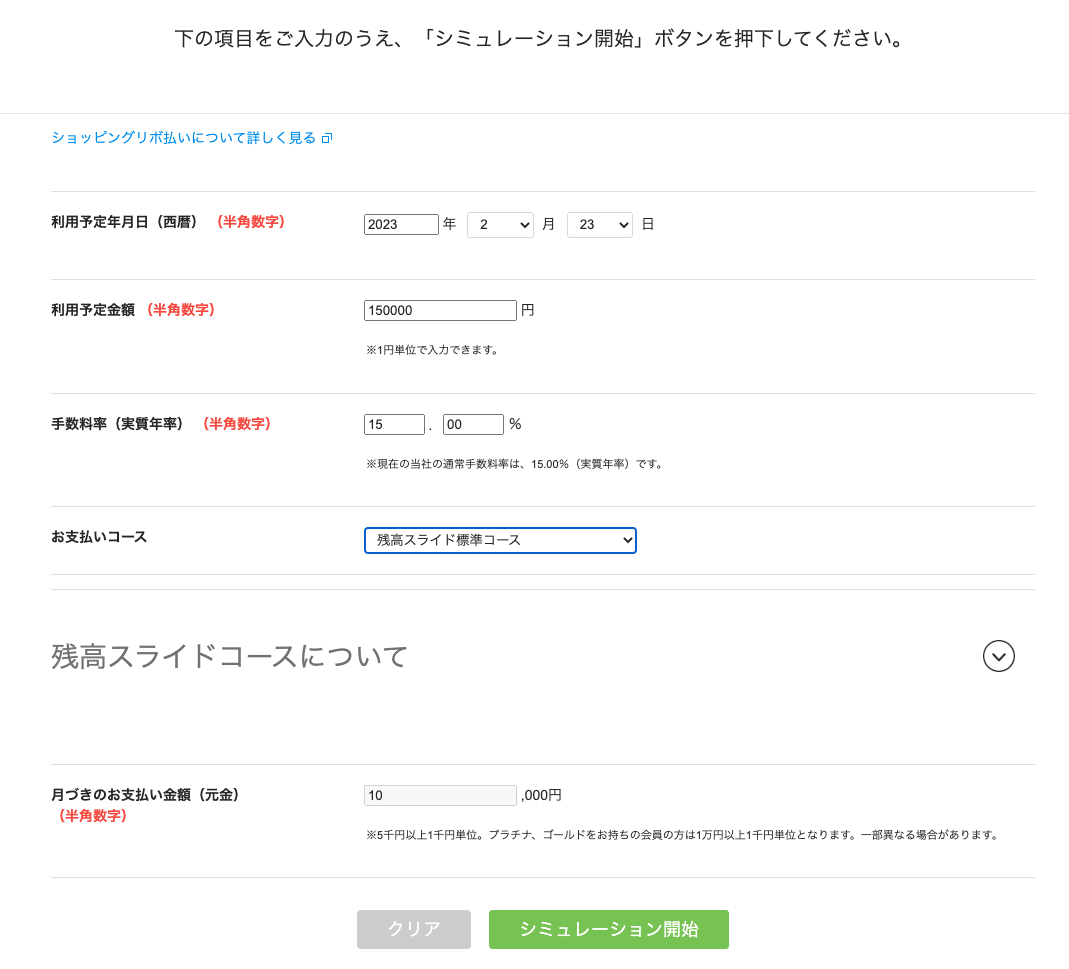
Task: Click the 月づきのお支払い金額 field showing 10
Action: 440,795
